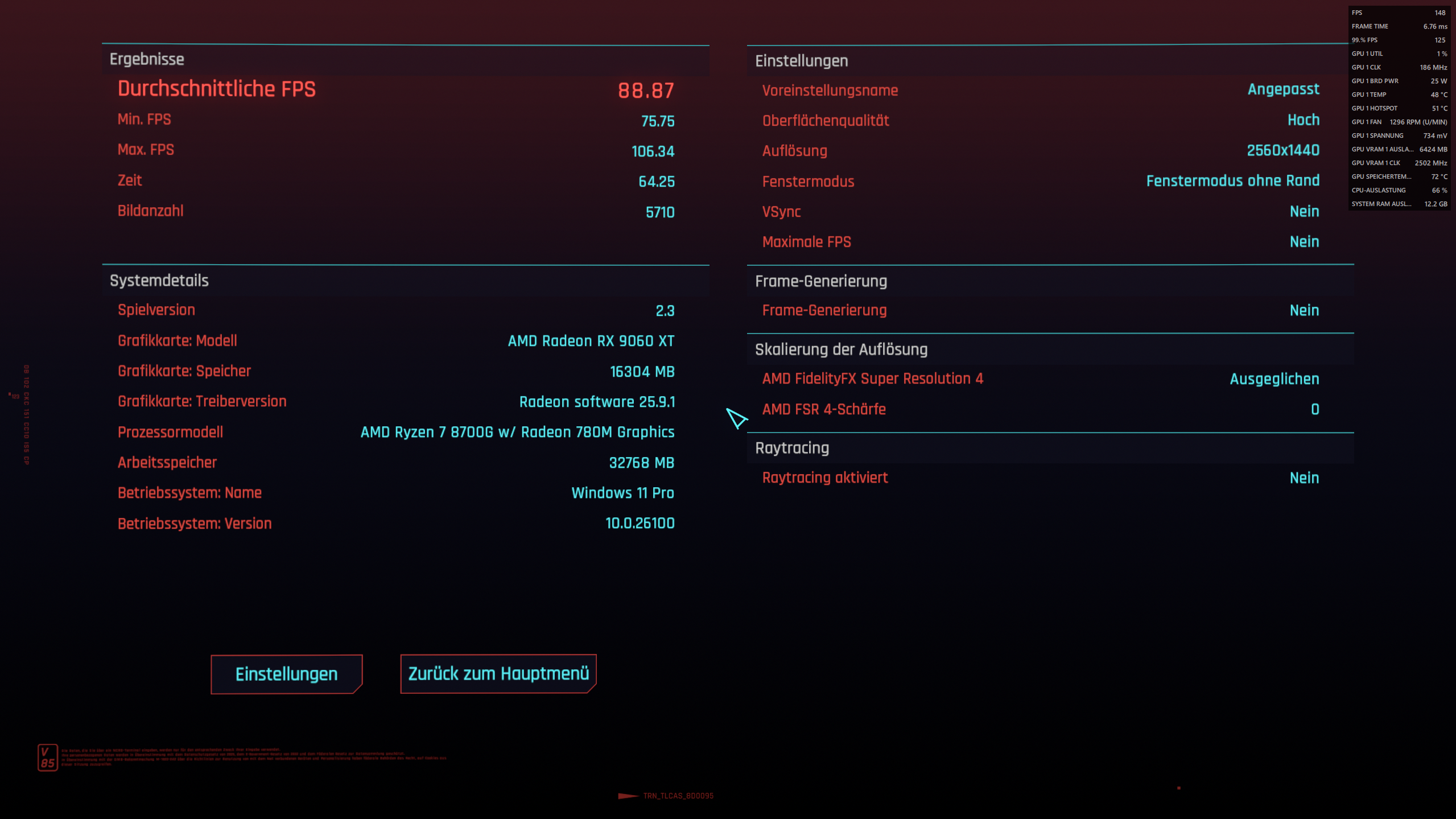The image size is (1456, 819).
Task: Click the Durchschnittliche FPS result value
Action: (646, 90)
